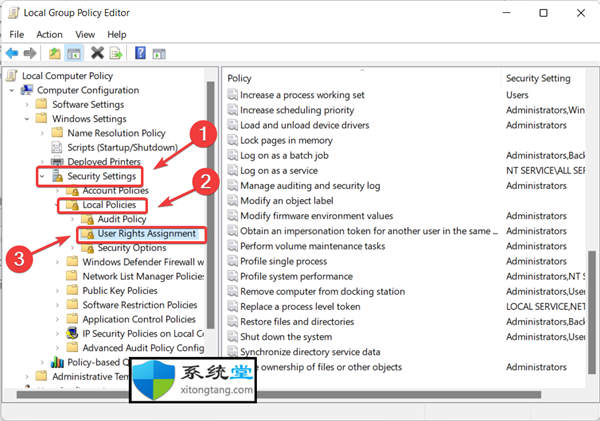Select Profile system performance policy
This screenshot has width=600, height=421.
tap(297, 276)
